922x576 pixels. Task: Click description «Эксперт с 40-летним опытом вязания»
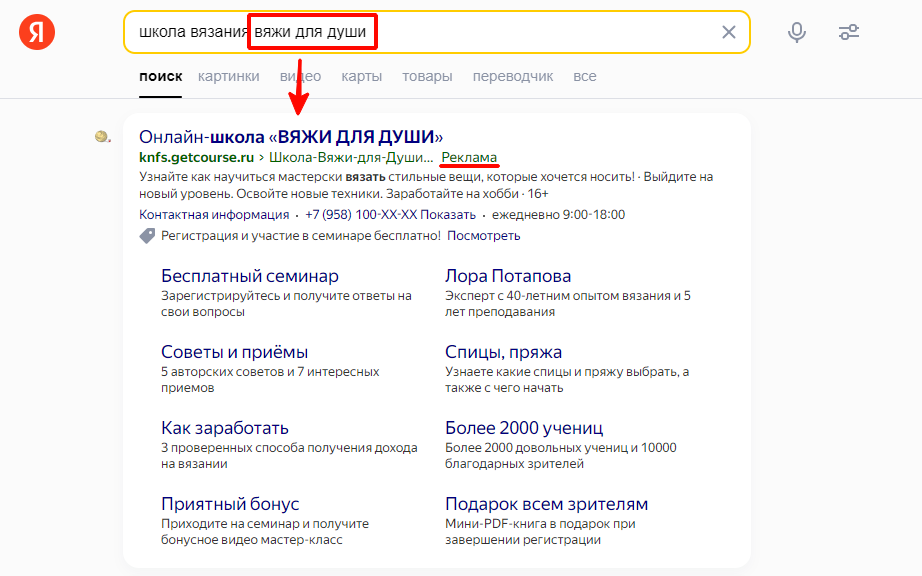click(x=558, y=296)
